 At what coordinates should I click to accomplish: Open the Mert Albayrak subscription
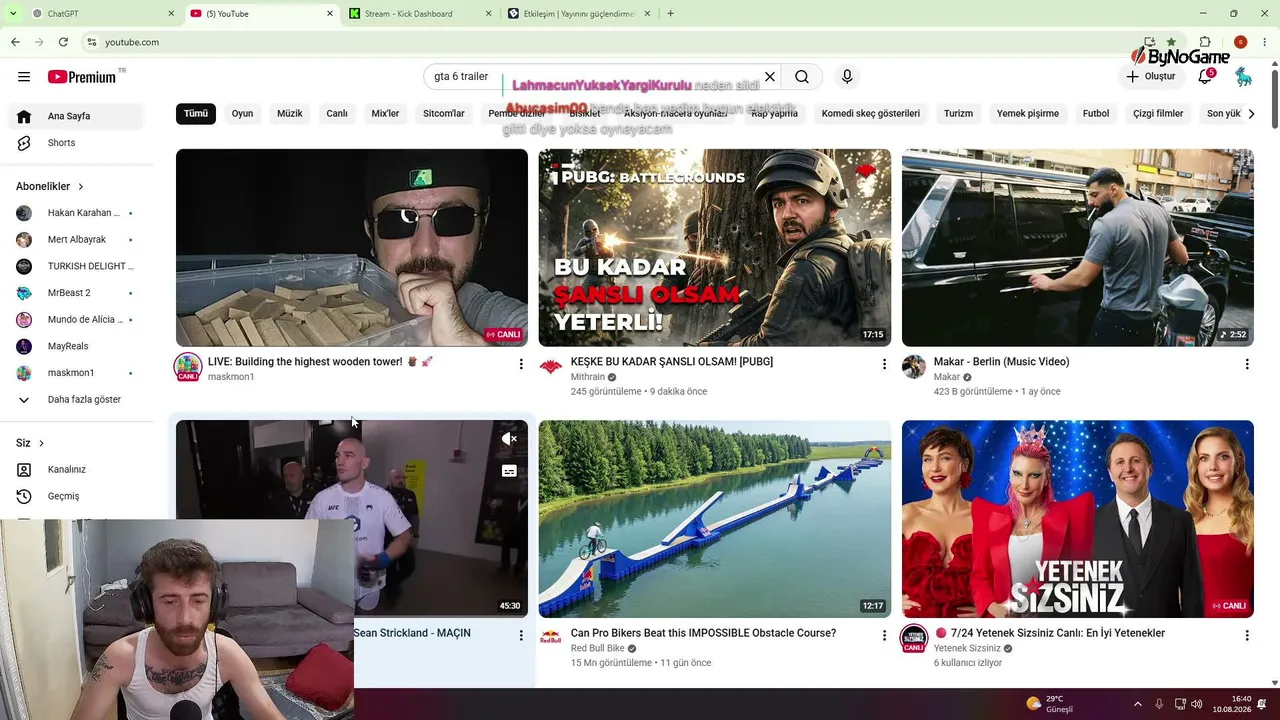(76, 240)
